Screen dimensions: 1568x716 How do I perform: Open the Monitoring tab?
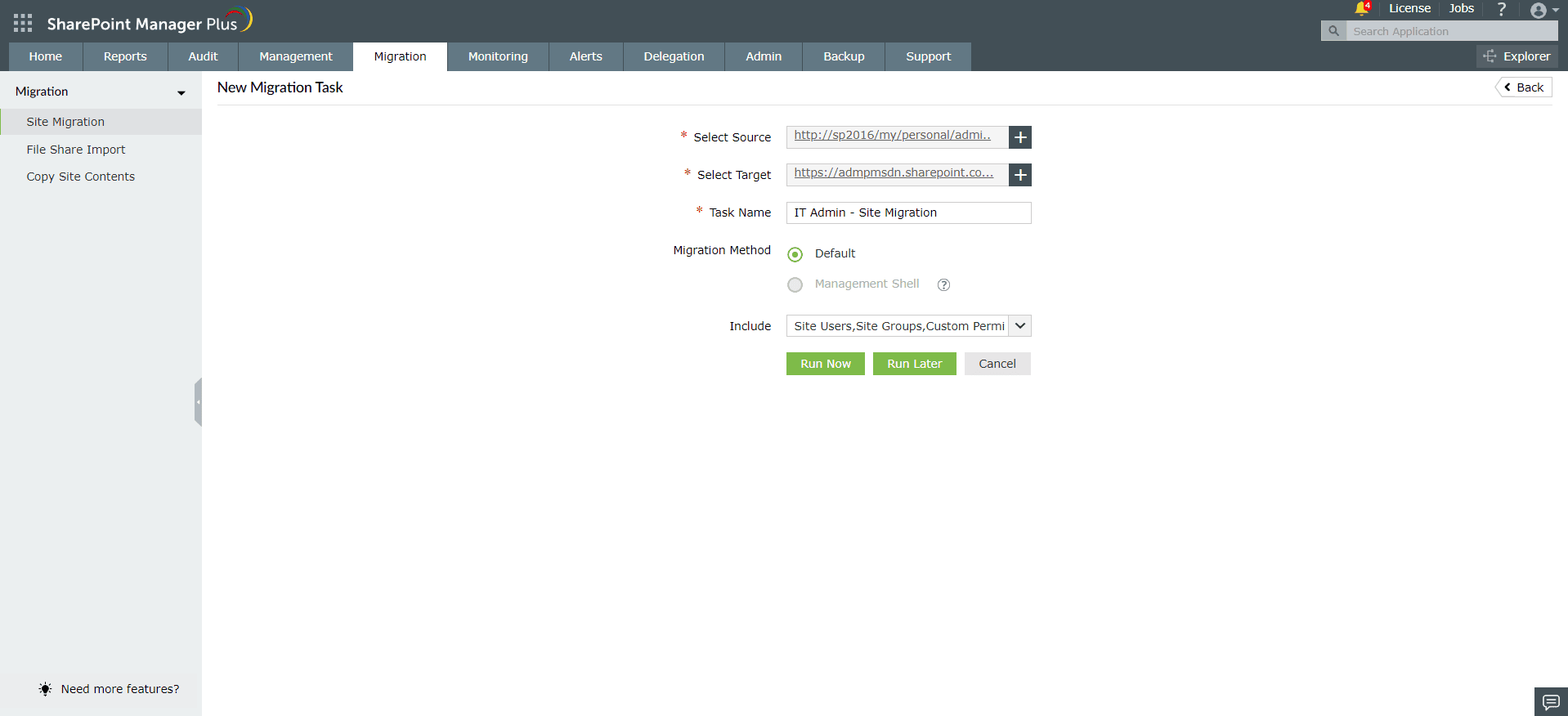tap(498, 56)
